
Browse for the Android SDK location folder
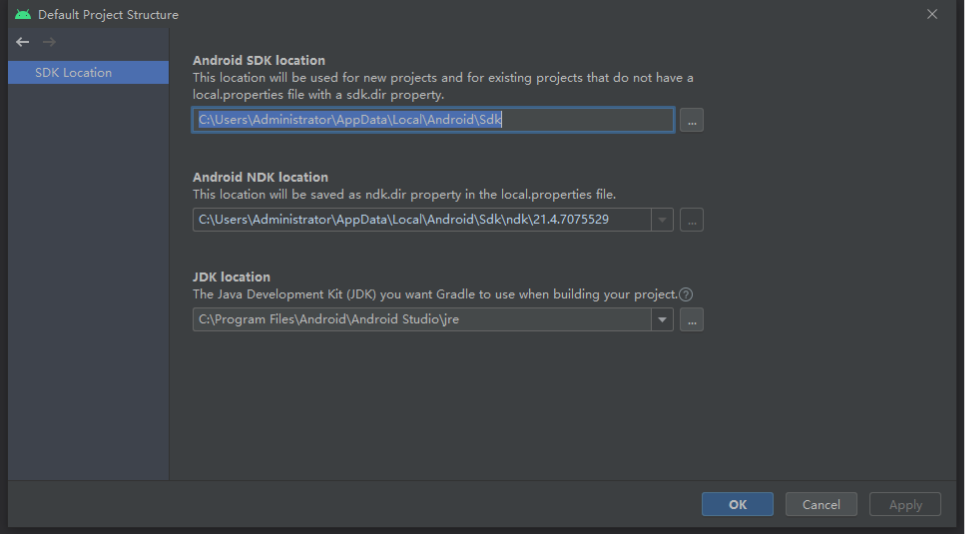click(x=691, y=120)
